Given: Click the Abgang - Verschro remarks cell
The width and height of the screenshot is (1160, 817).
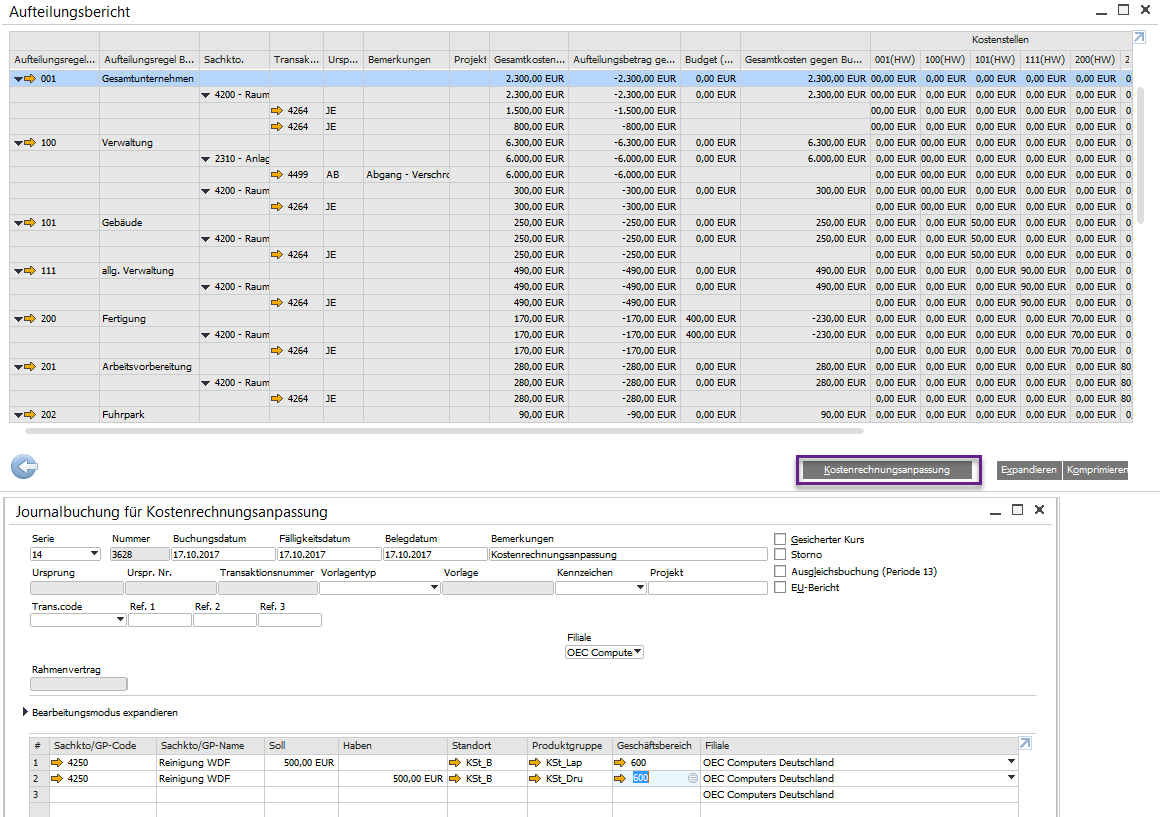Looking at the screenshot, I should (x=406, y=175).
